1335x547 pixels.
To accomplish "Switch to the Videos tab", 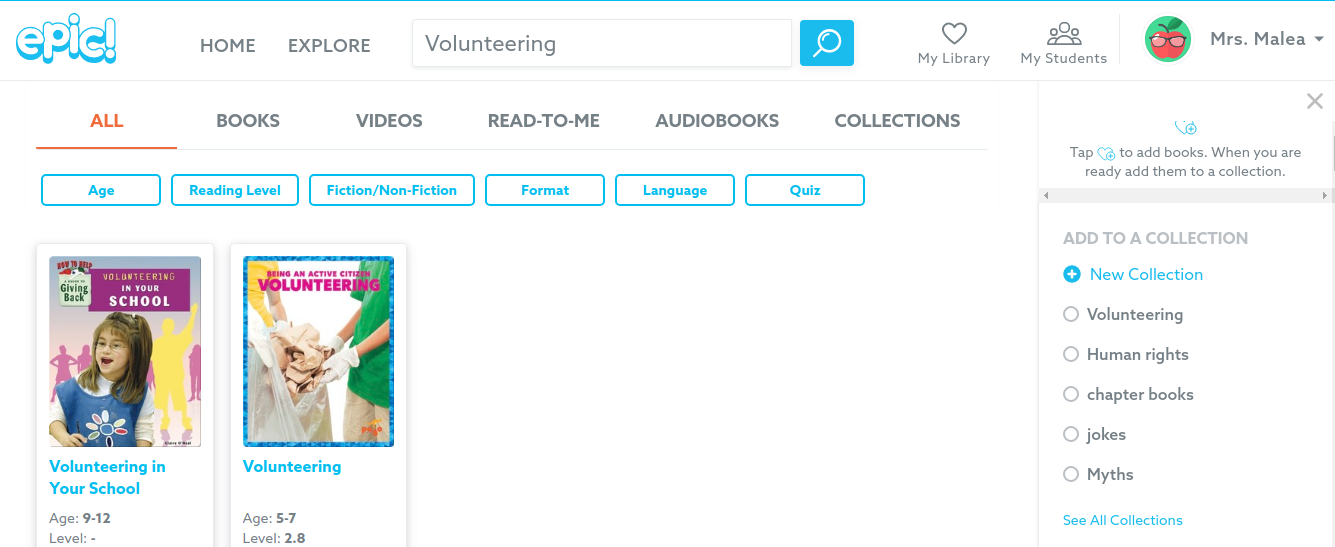I will (x=389, y=121).
